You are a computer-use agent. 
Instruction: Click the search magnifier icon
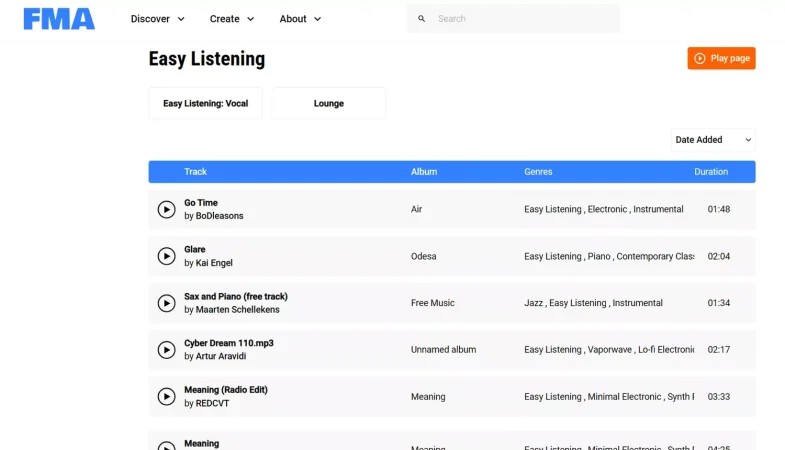coord(422,19)
